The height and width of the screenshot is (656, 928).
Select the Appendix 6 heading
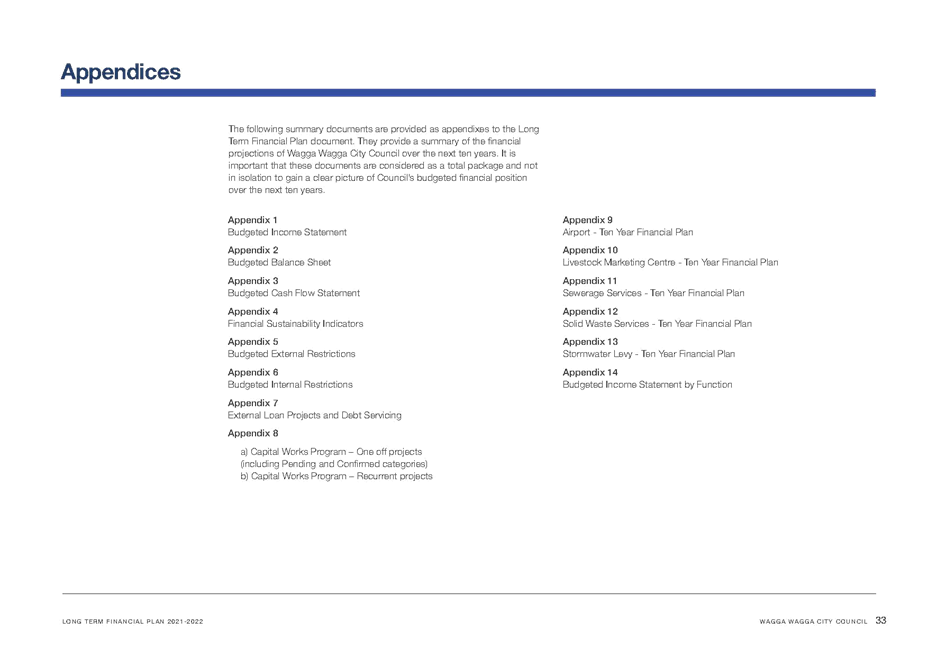click(x=253, y=372)
